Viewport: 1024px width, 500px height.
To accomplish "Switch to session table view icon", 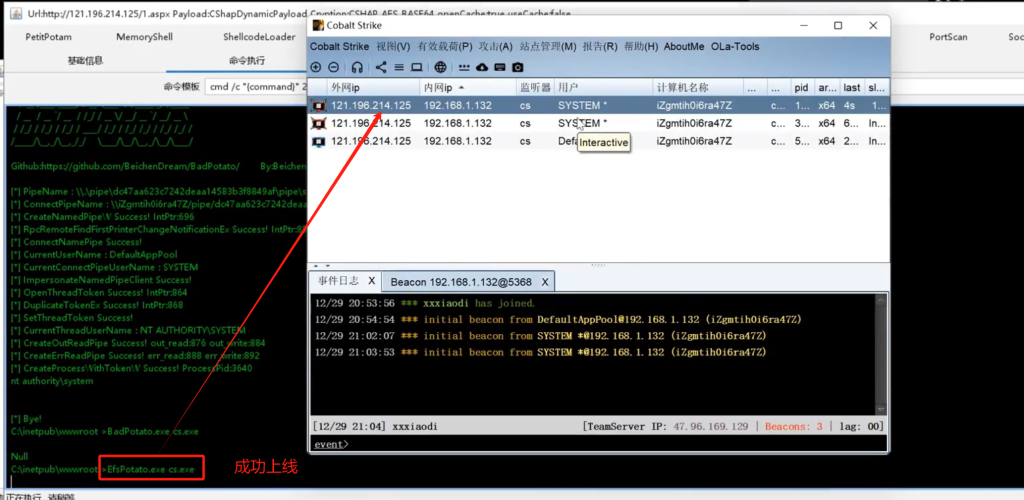I will click(399, 67).
